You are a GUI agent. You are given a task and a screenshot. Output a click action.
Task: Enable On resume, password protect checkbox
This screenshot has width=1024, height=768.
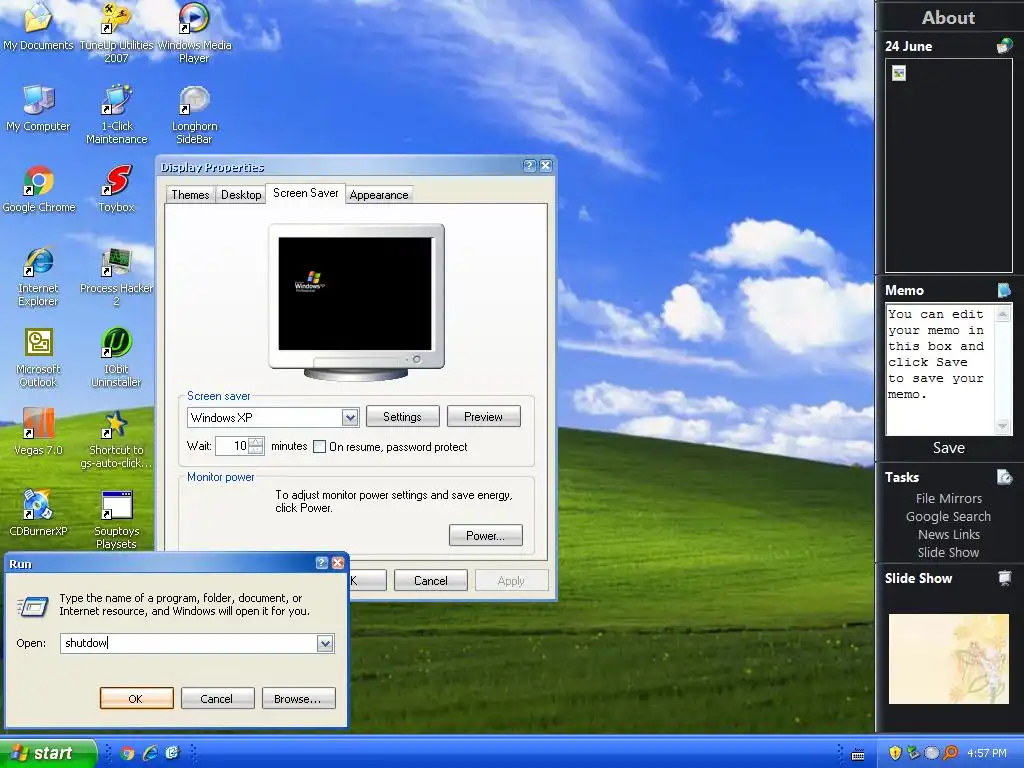(x=319, y=447)
